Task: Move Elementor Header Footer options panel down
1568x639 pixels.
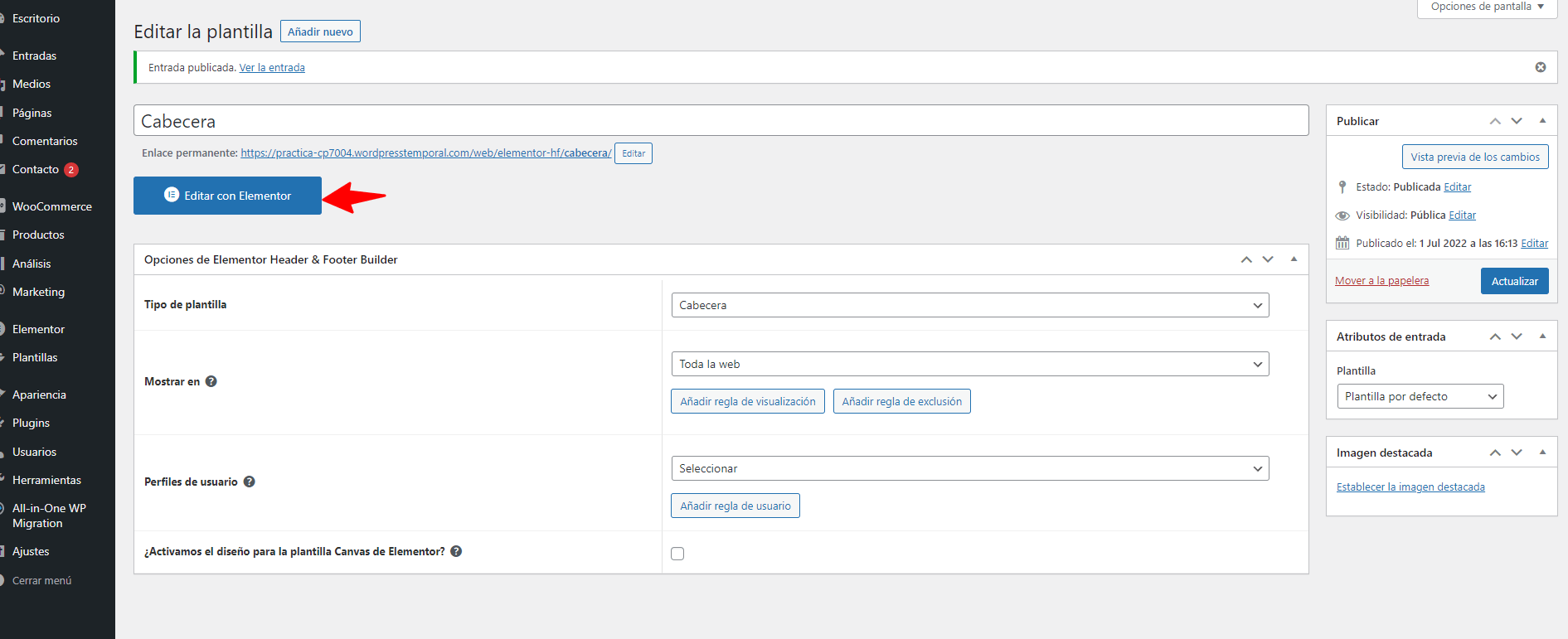Action: pos(1268,259)
